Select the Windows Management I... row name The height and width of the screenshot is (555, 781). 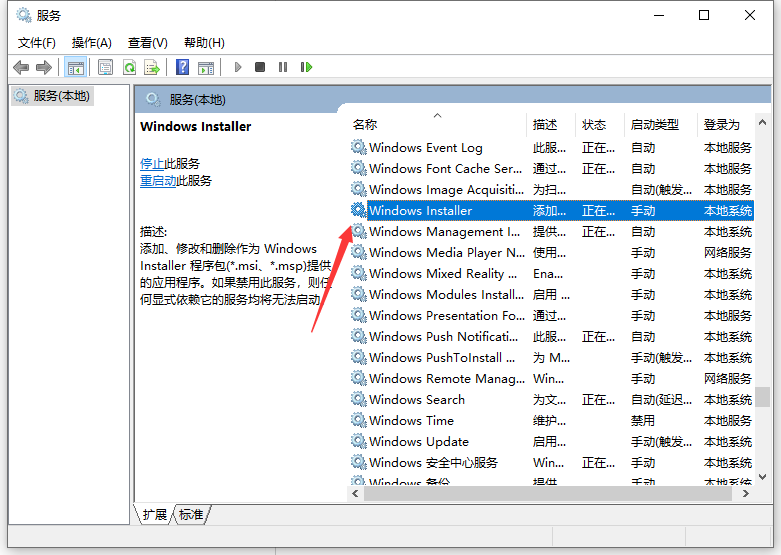coord(444,232)
